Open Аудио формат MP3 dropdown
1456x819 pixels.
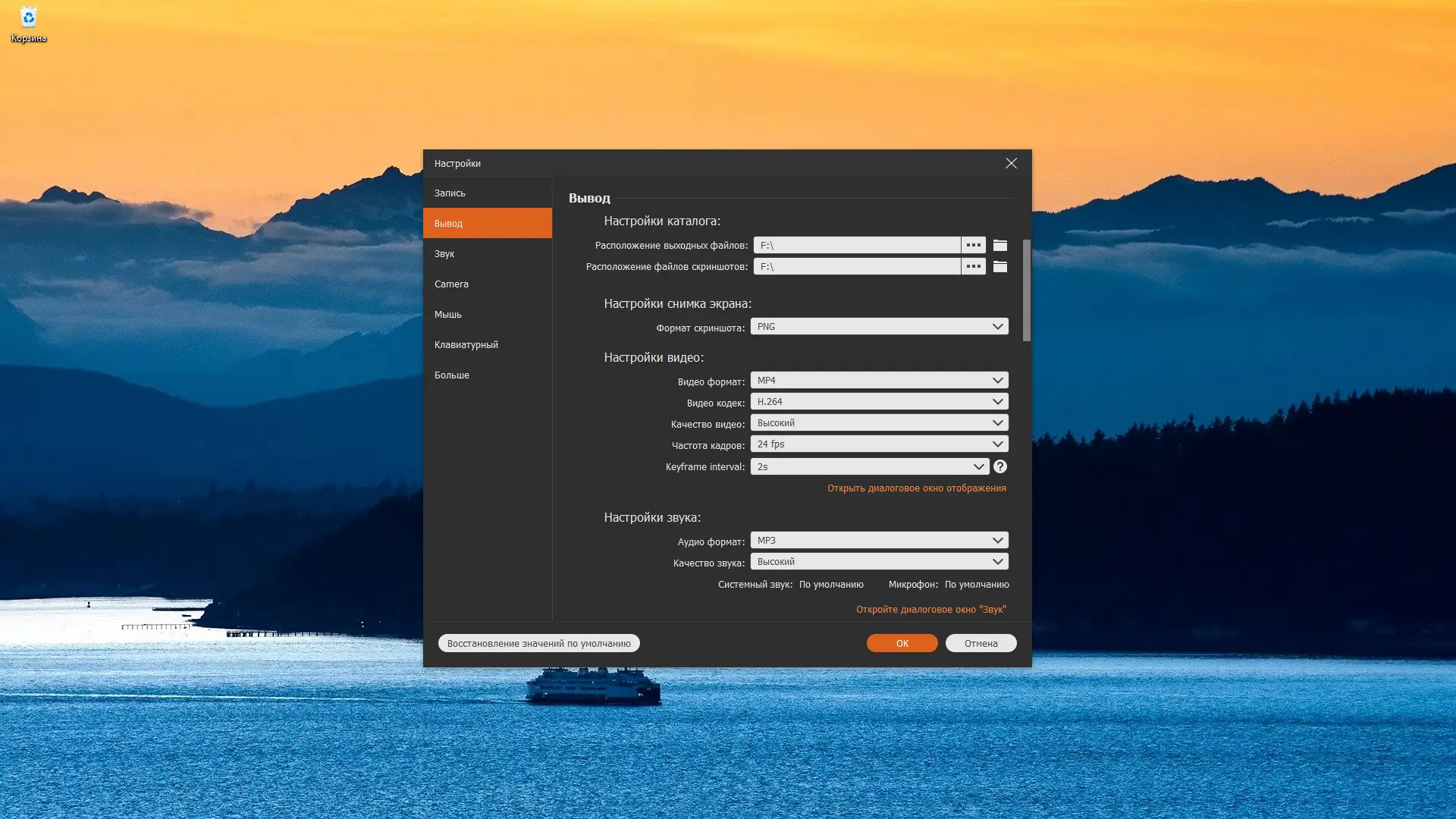[879, 541]
